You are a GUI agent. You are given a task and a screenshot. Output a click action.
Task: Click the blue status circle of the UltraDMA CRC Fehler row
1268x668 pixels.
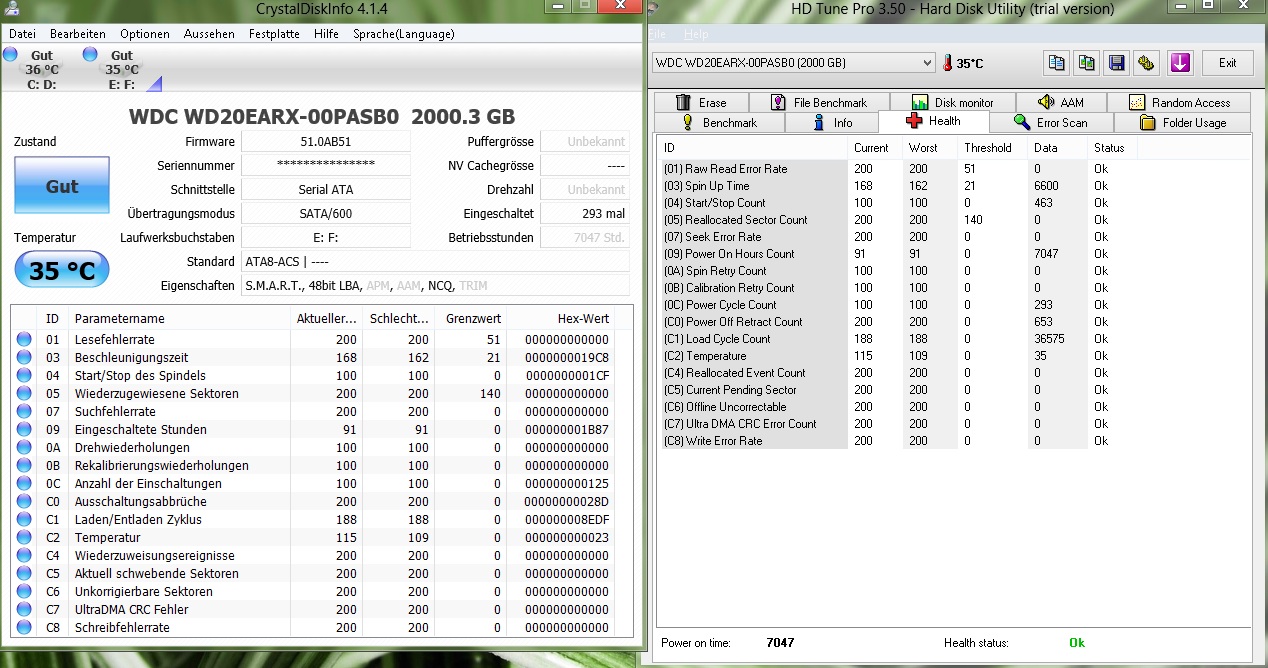click(24, 609)
